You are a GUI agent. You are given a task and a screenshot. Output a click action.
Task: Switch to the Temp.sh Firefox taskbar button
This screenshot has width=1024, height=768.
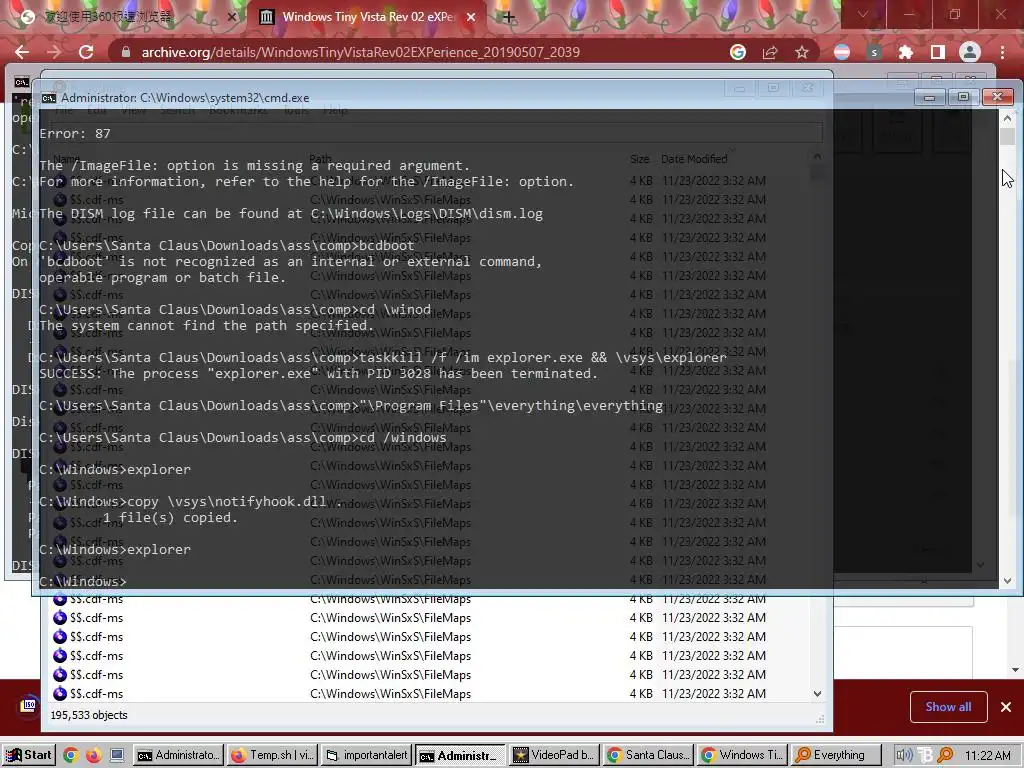click(273, 755)
